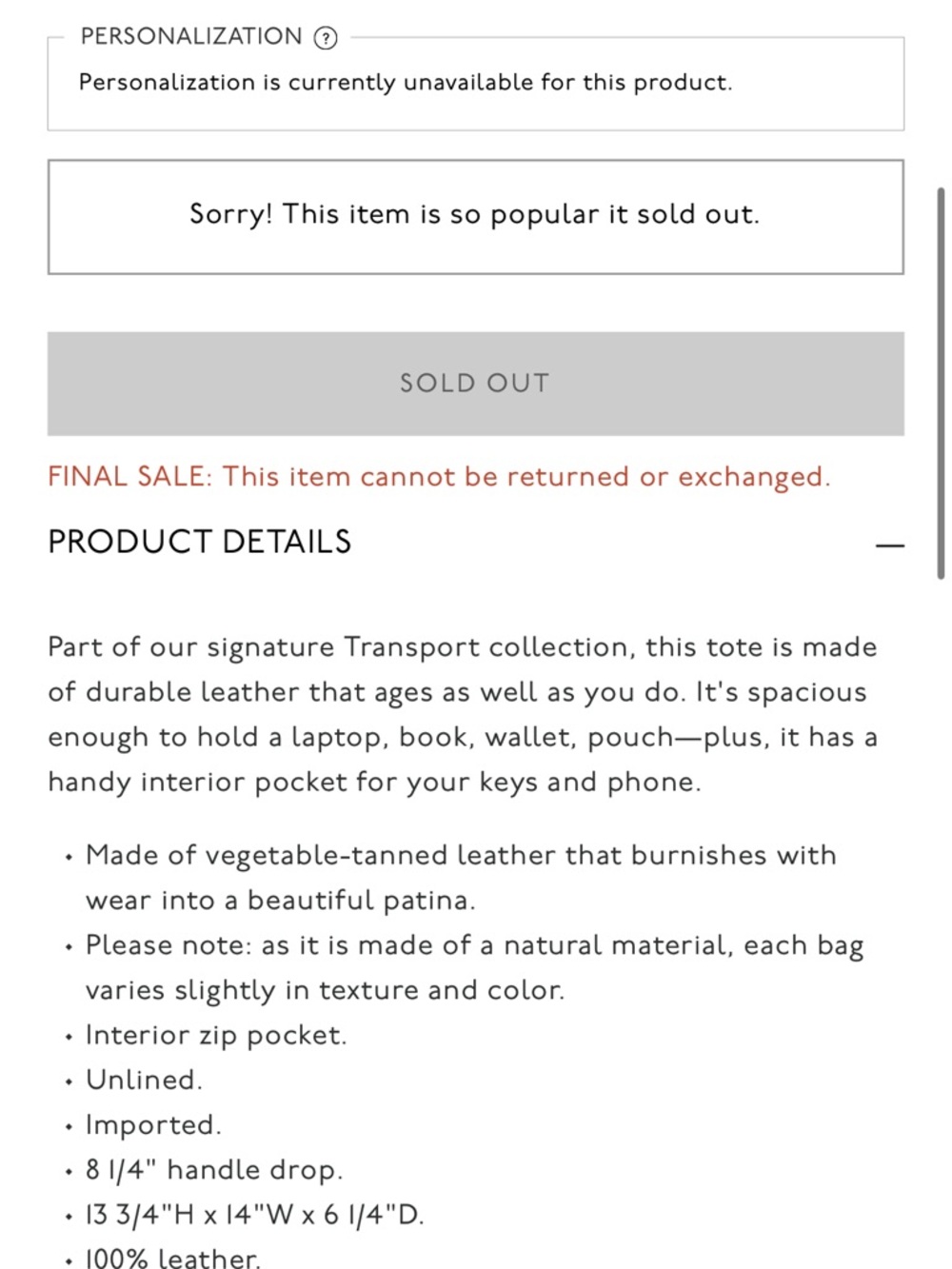Select the 'Personalization is currently unavailable' text
The width and height of the screenshot is (952, 1269).
pyautogui.click(x=406, y=83)
